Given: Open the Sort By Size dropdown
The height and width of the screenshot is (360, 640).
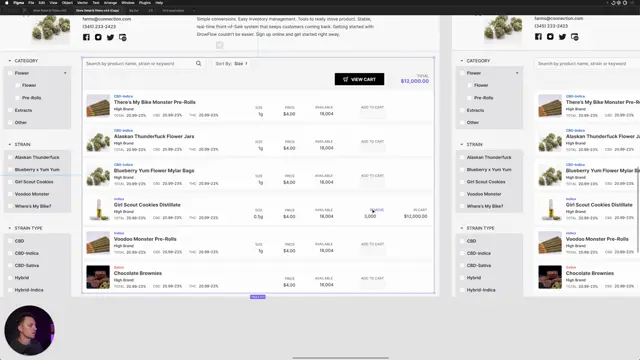Looking at the screenshot, I should tap(231, 64).
